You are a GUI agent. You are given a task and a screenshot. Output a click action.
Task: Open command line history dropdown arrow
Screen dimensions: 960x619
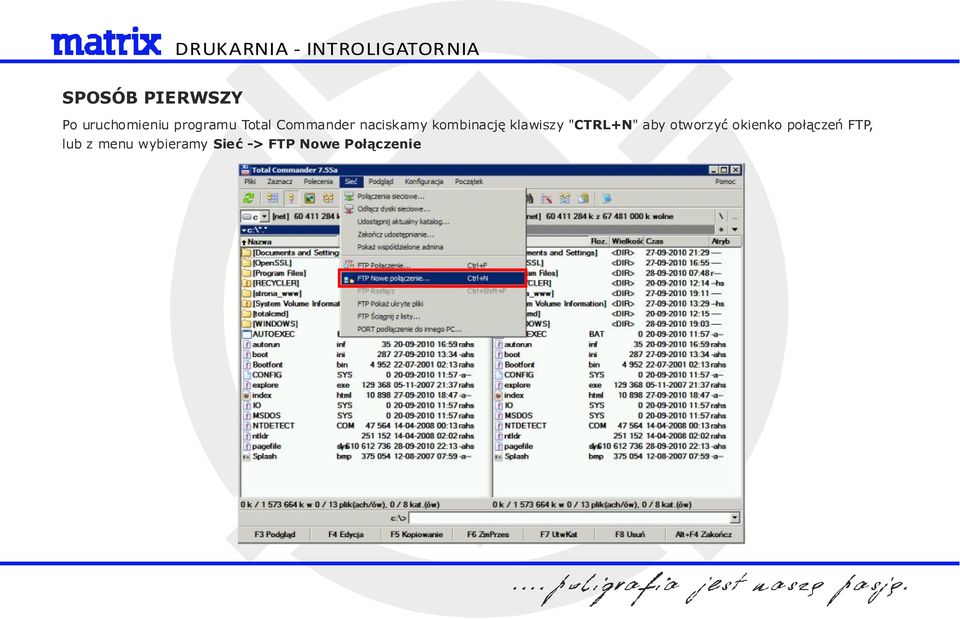click(734, 518)
